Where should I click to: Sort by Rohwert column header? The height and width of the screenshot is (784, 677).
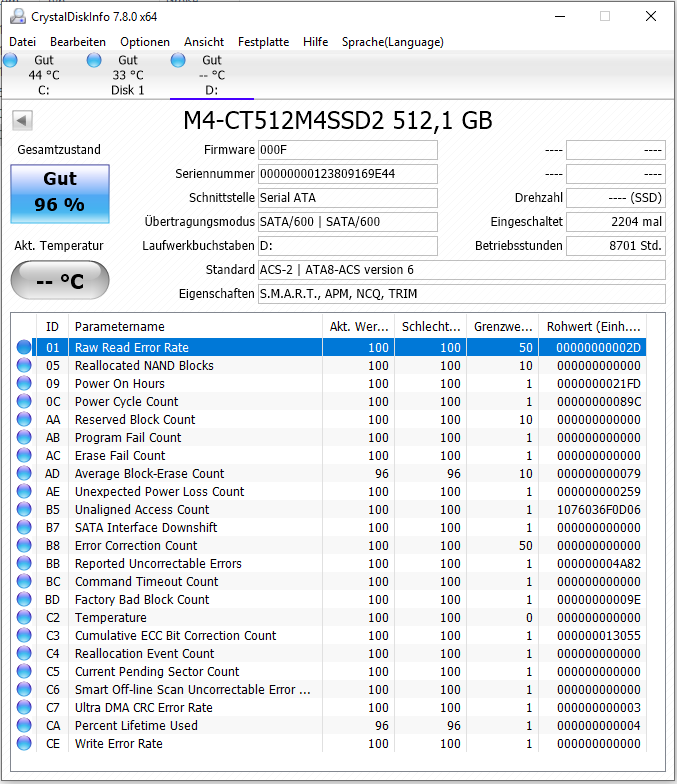[x=592, y=326]
